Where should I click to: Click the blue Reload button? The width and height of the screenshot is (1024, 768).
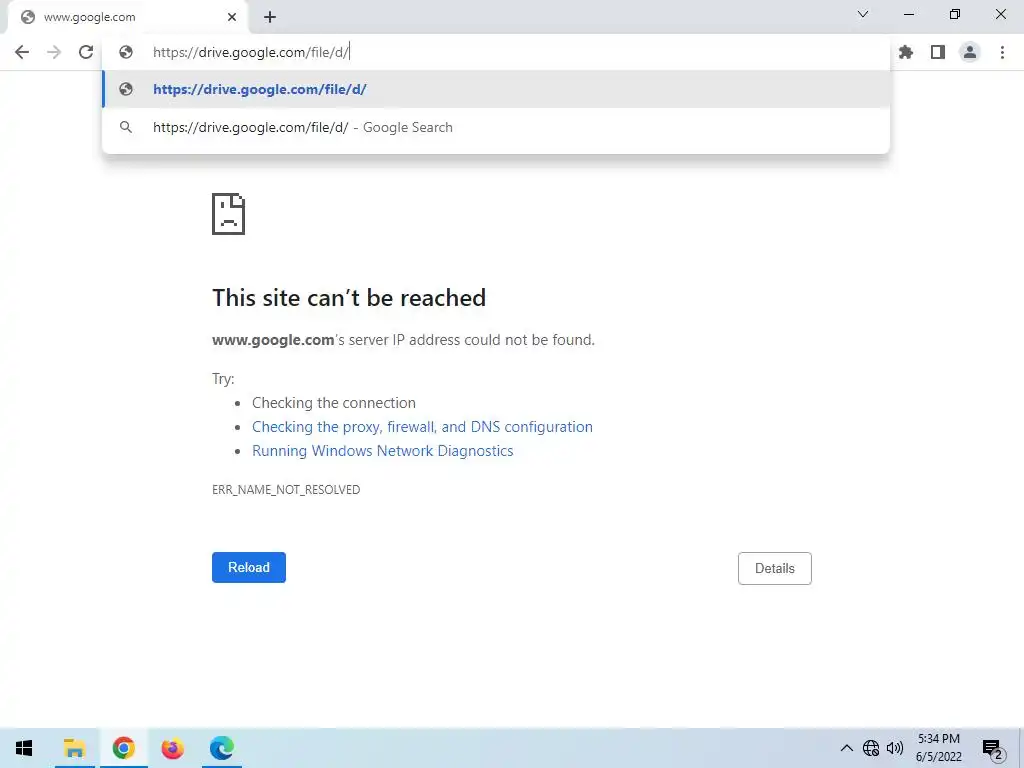pyautogui.click(x=249, y=568)
